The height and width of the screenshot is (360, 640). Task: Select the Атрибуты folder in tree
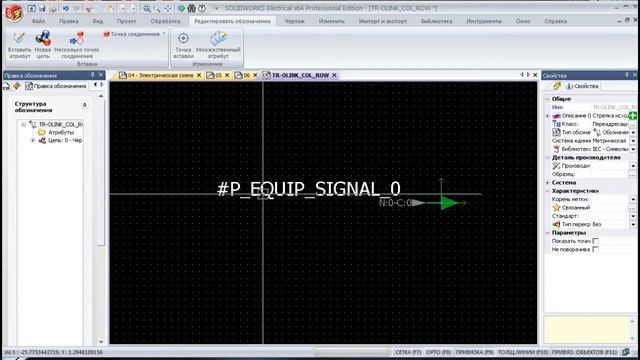point(56,132)
